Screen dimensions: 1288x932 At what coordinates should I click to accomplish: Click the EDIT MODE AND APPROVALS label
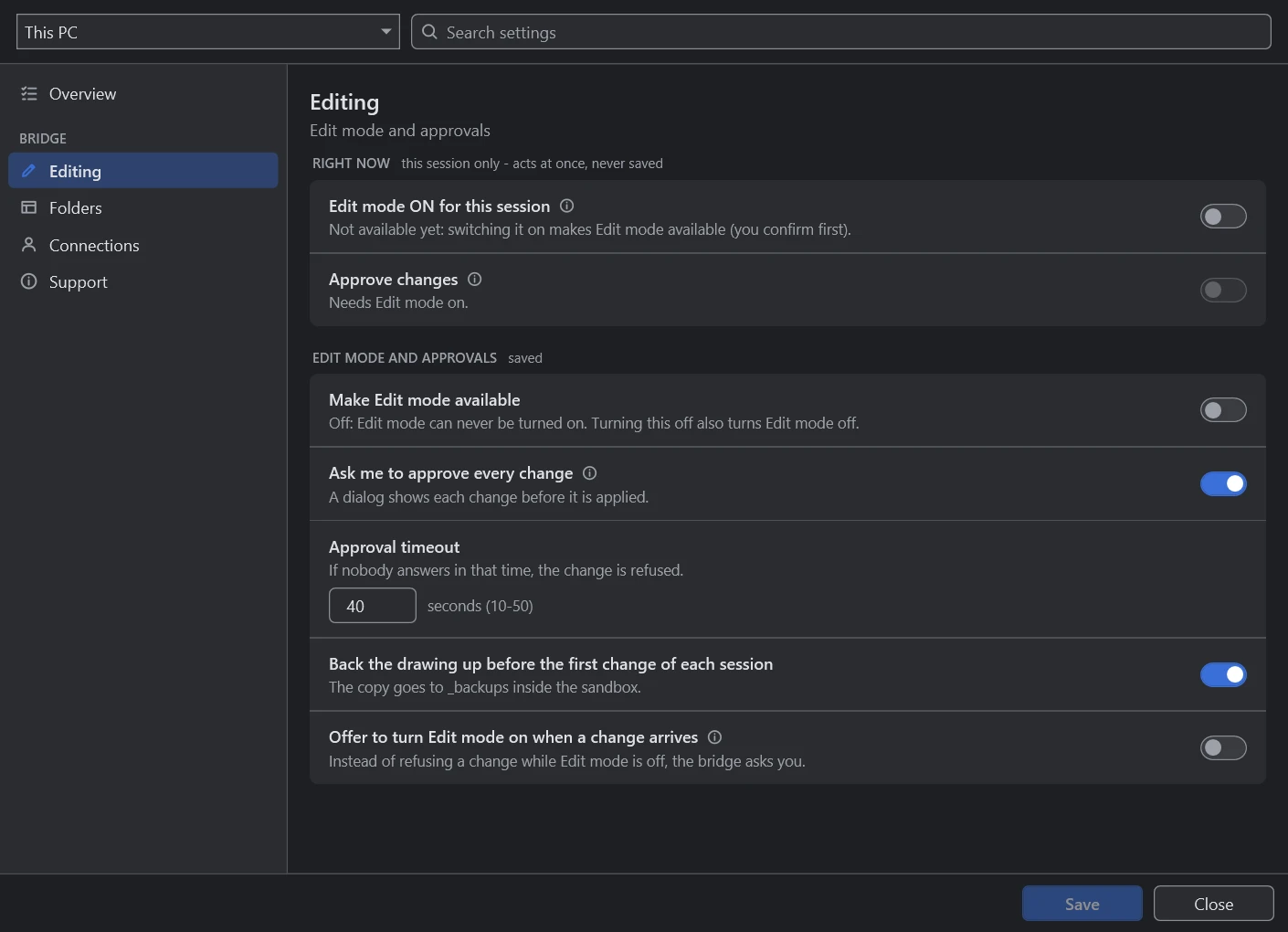tap(405, 357)
